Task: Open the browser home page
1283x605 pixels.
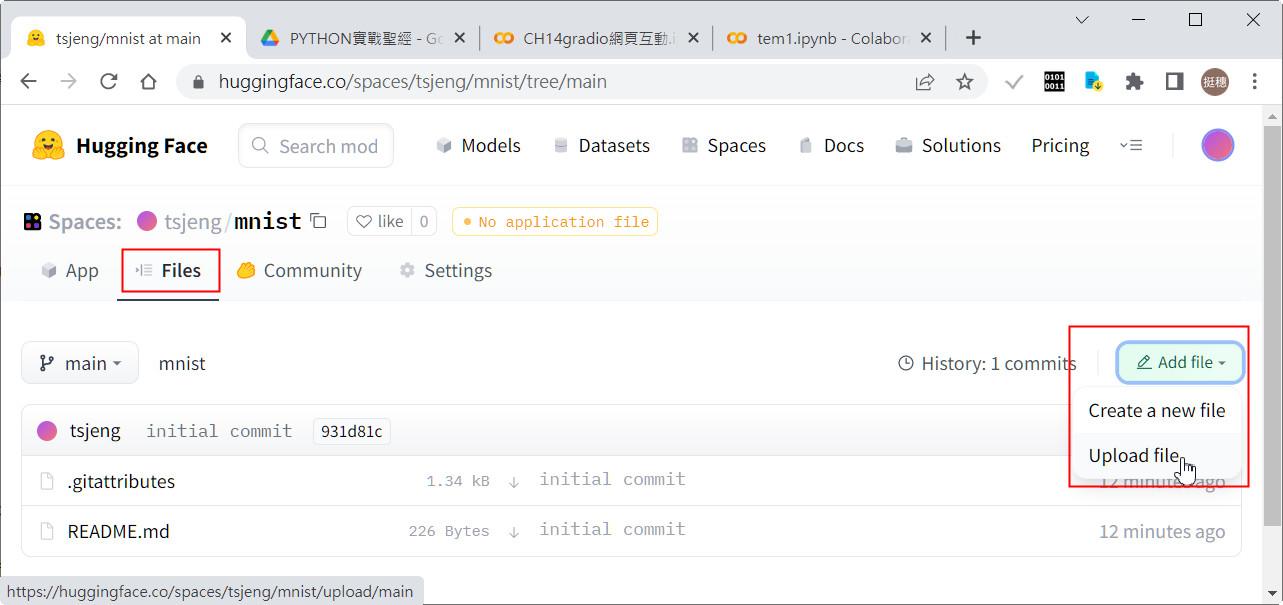Action: [148, 82]
